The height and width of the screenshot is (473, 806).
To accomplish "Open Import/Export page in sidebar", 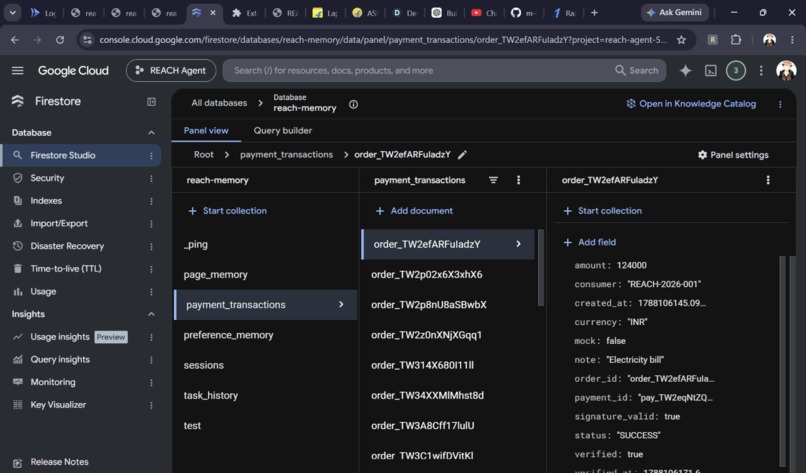I will point(59,223).
